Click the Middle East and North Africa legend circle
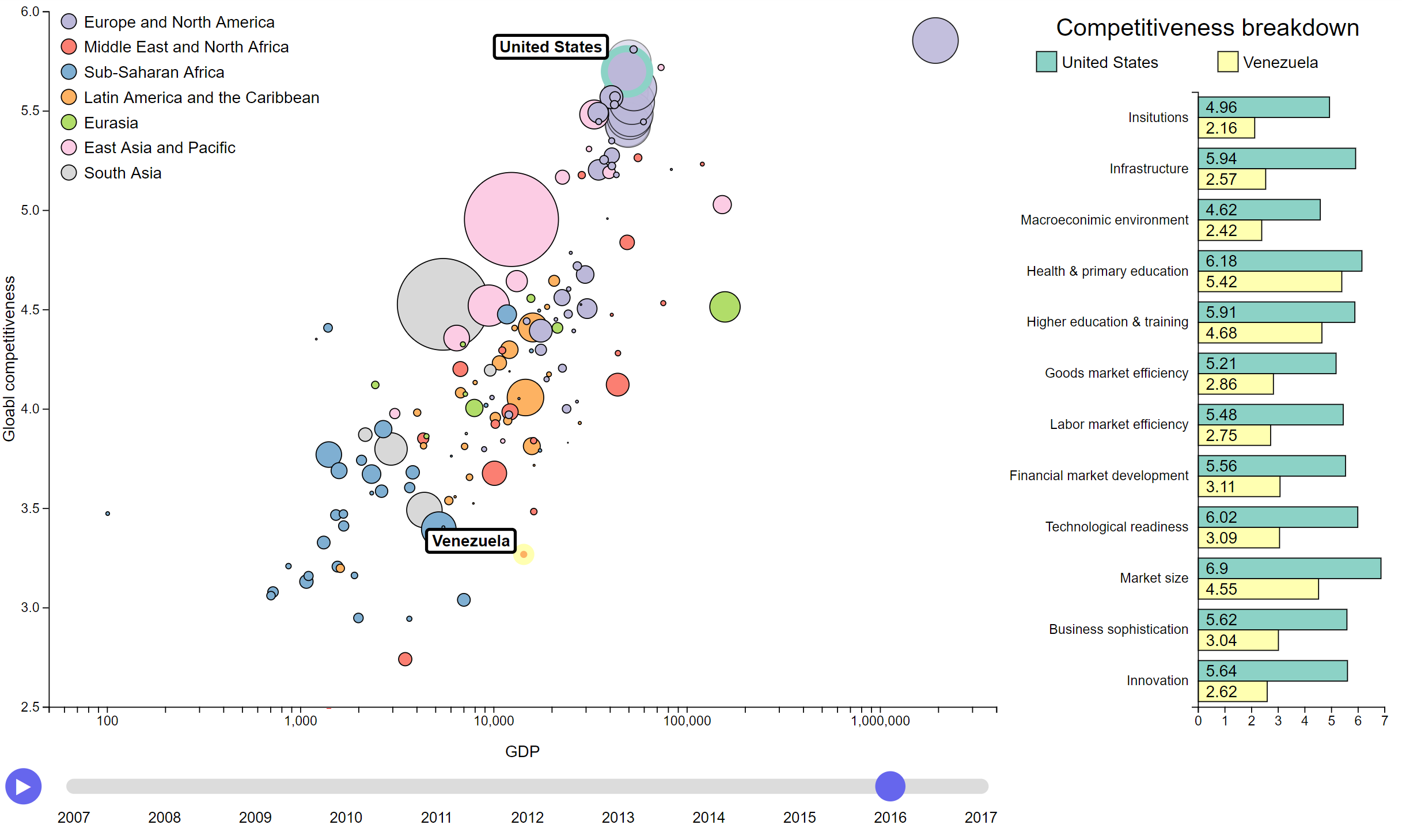 (x=69, y=47)
